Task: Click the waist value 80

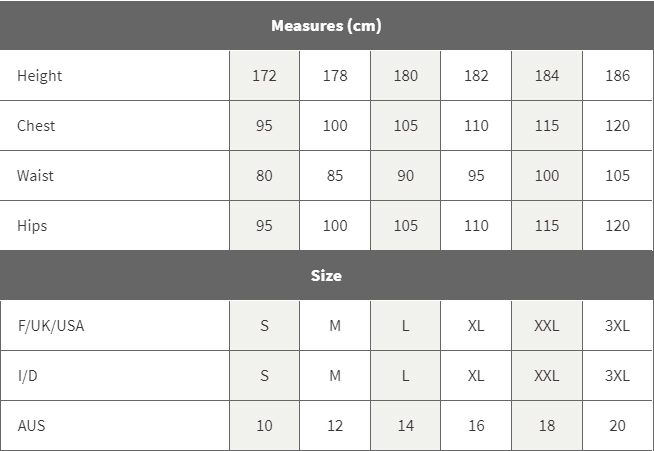Action: [x=264, y=176]
